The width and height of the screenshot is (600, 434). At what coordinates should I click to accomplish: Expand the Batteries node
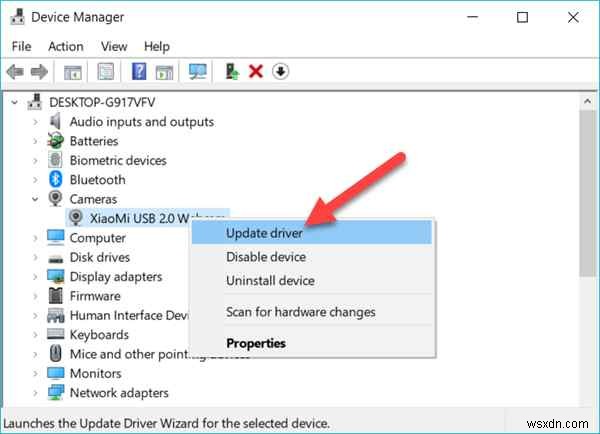click(36, 141)
